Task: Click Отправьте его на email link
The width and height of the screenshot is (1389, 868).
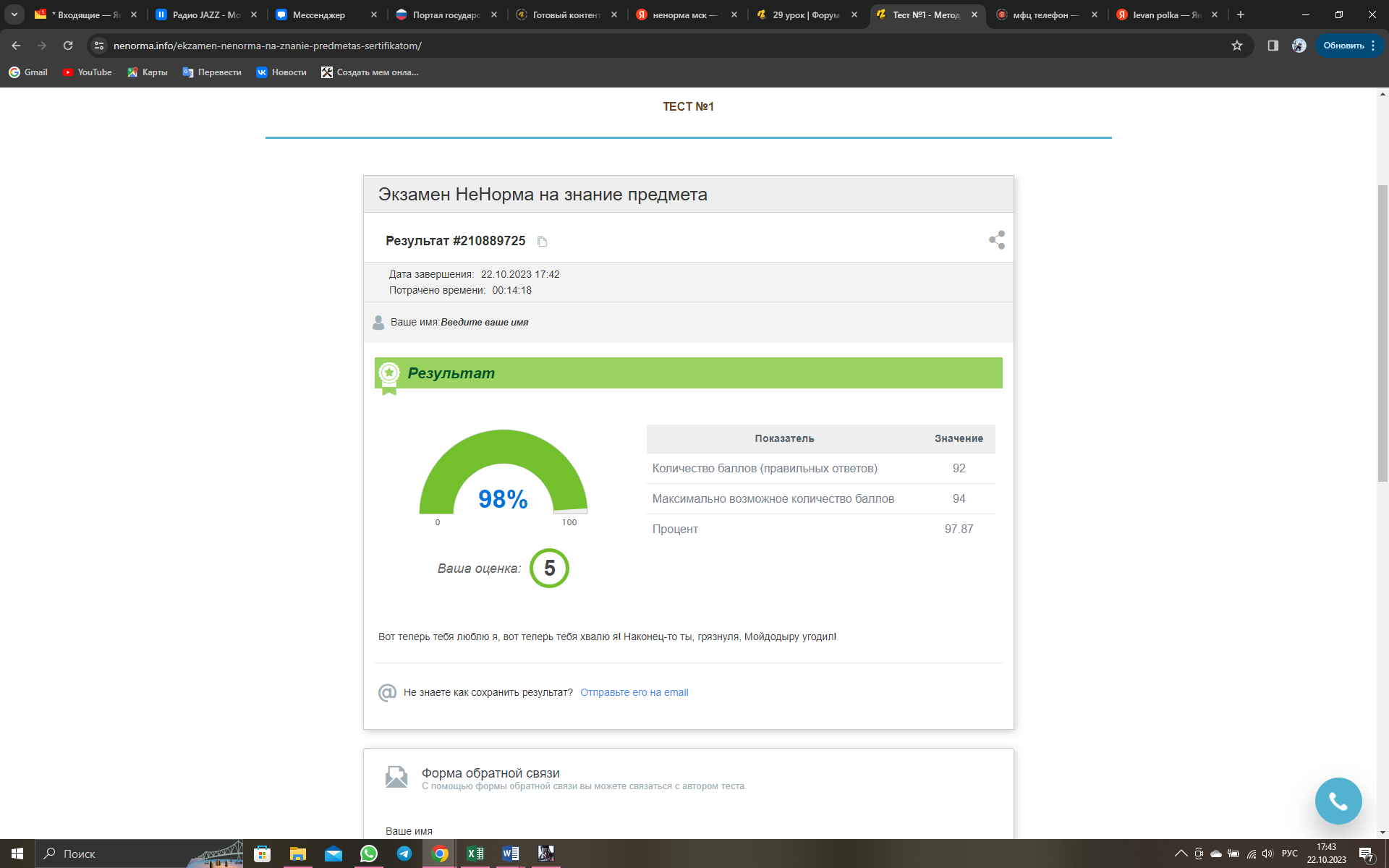Action: (634, 692)
